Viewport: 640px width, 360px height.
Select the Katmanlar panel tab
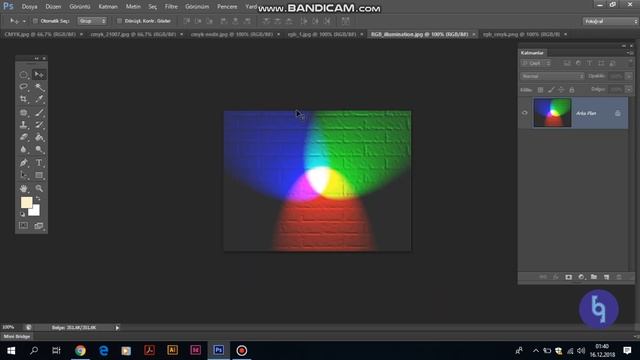[532, 53]
